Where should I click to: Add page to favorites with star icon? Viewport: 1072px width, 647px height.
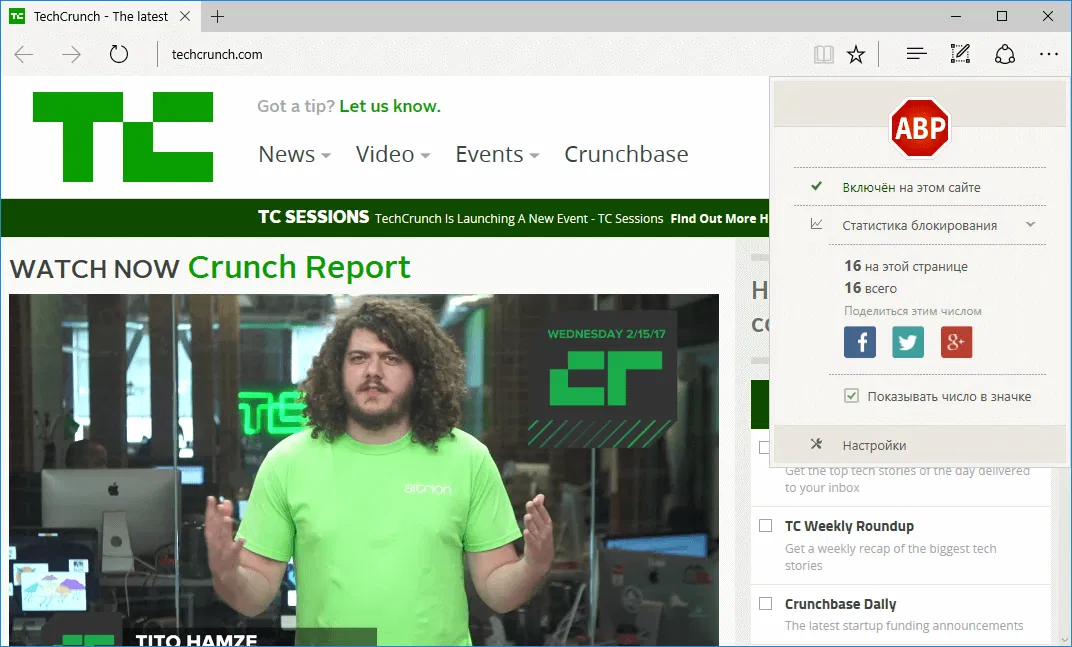click(856, 54)
